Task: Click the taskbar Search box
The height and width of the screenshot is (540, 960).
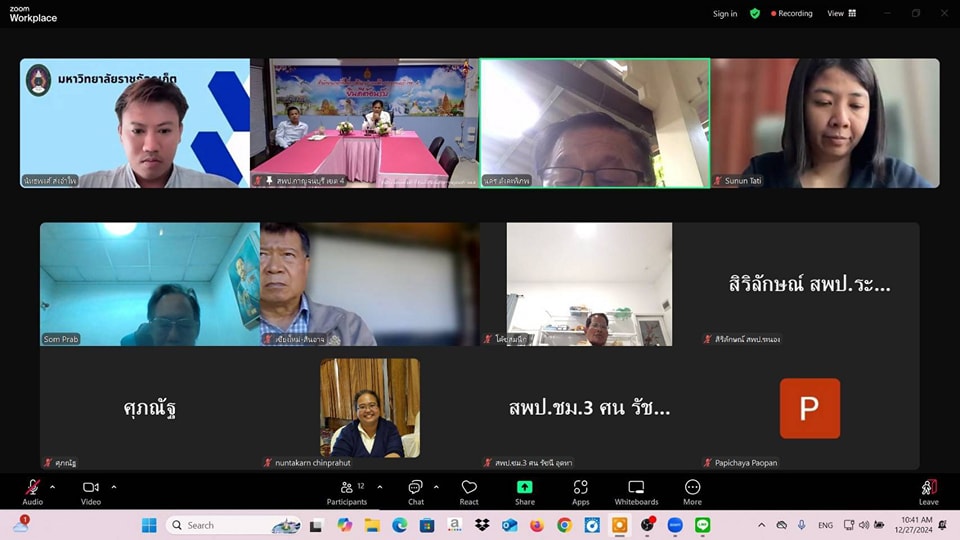Action: (234, 525)
